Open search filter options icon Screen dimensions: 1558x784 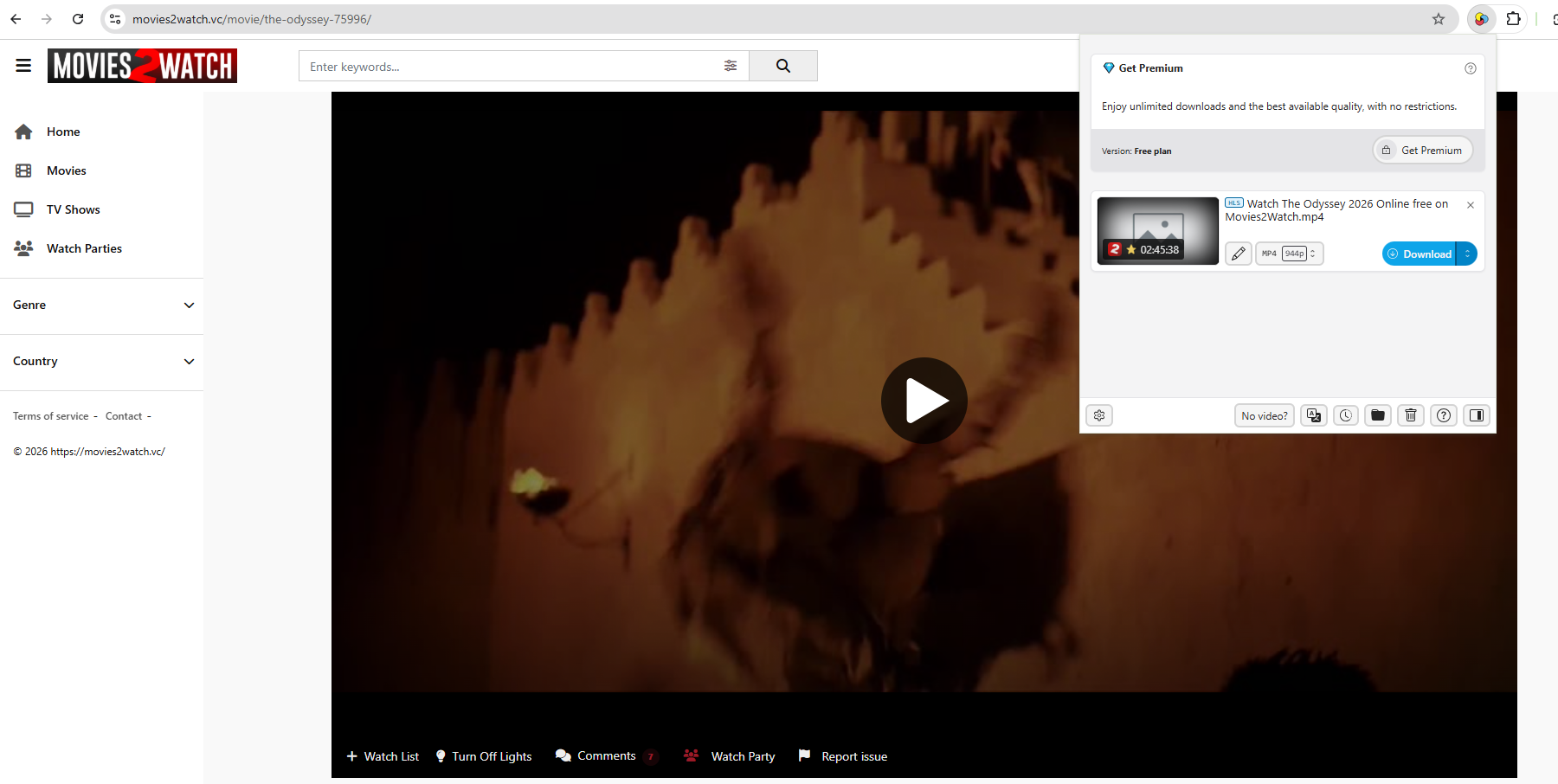click(731, 66)
